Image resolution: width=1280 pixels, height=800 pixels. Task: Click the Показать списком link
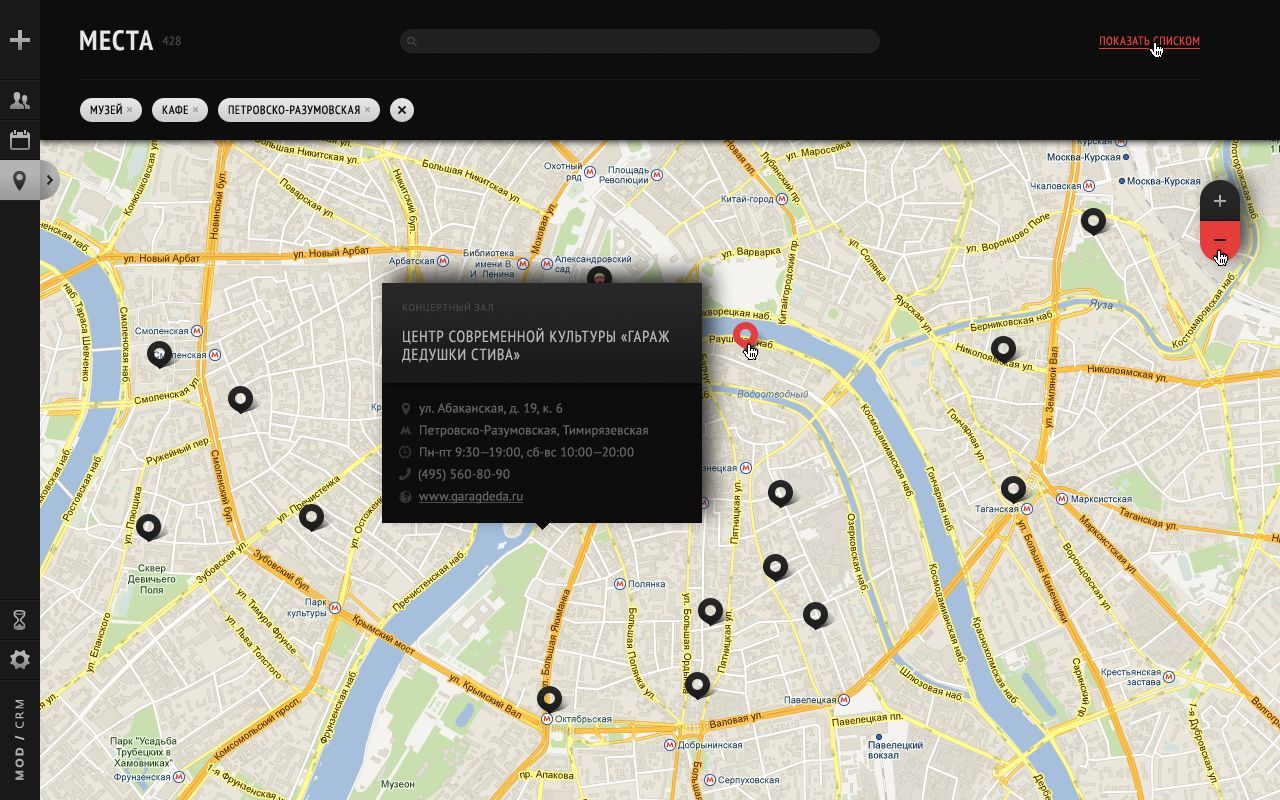[1149, 41]
